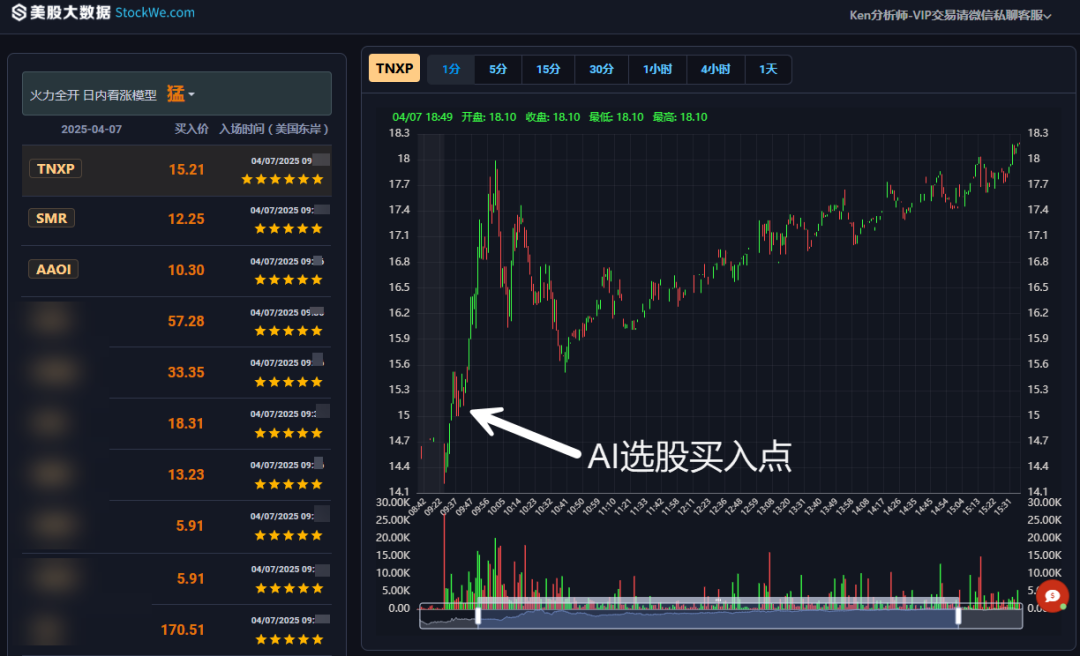Open the red chat support bubble icon
The height and width of the screenshot is (656, 1080).
(x=1052, y=596)
